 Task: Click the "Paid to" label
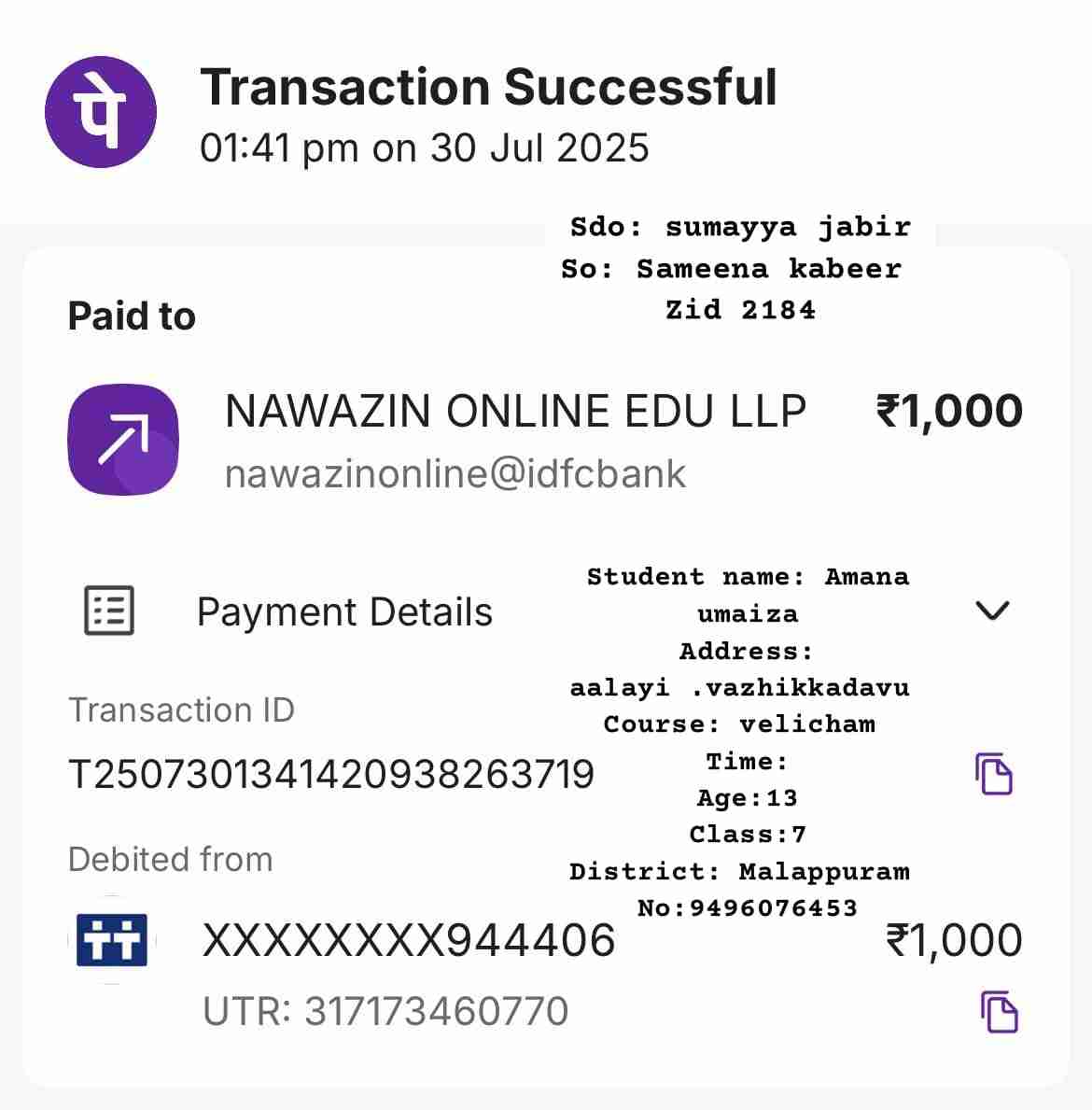click(132, 316)
